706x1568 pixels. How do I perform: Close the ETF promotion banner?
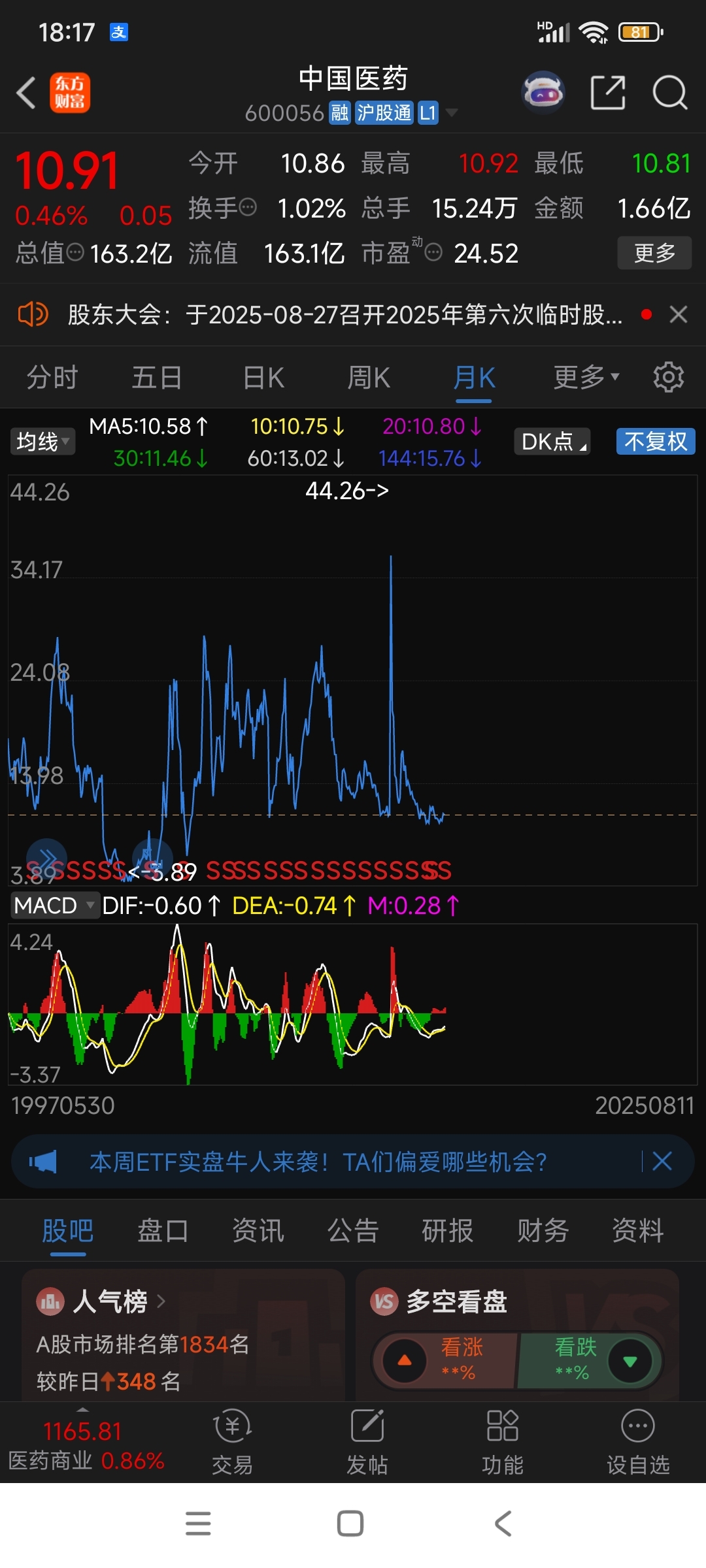pos(662,1161)
